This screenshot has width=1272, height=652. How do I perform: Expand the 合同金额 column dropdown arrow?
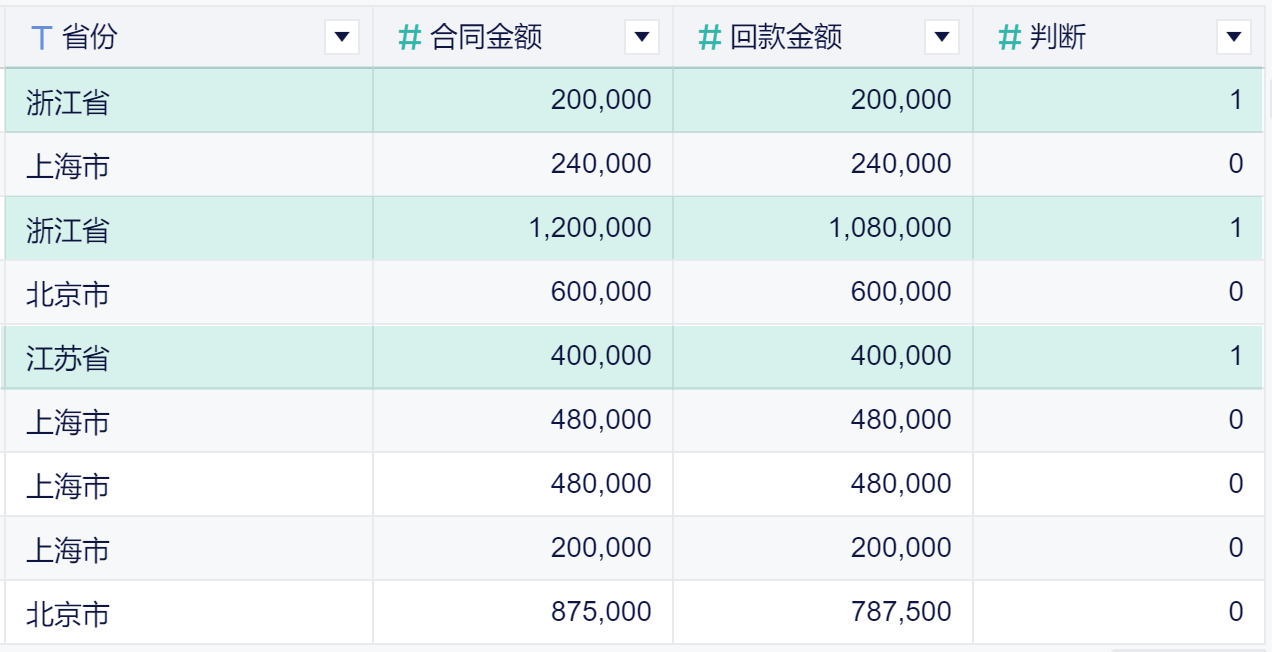click(642, 38)
